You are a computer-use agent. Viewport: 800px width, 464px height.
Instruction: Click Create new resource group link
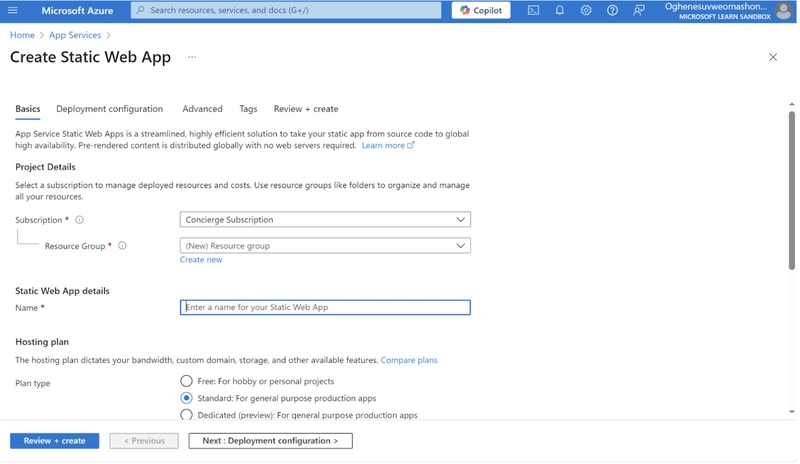[x=201, y=260]
